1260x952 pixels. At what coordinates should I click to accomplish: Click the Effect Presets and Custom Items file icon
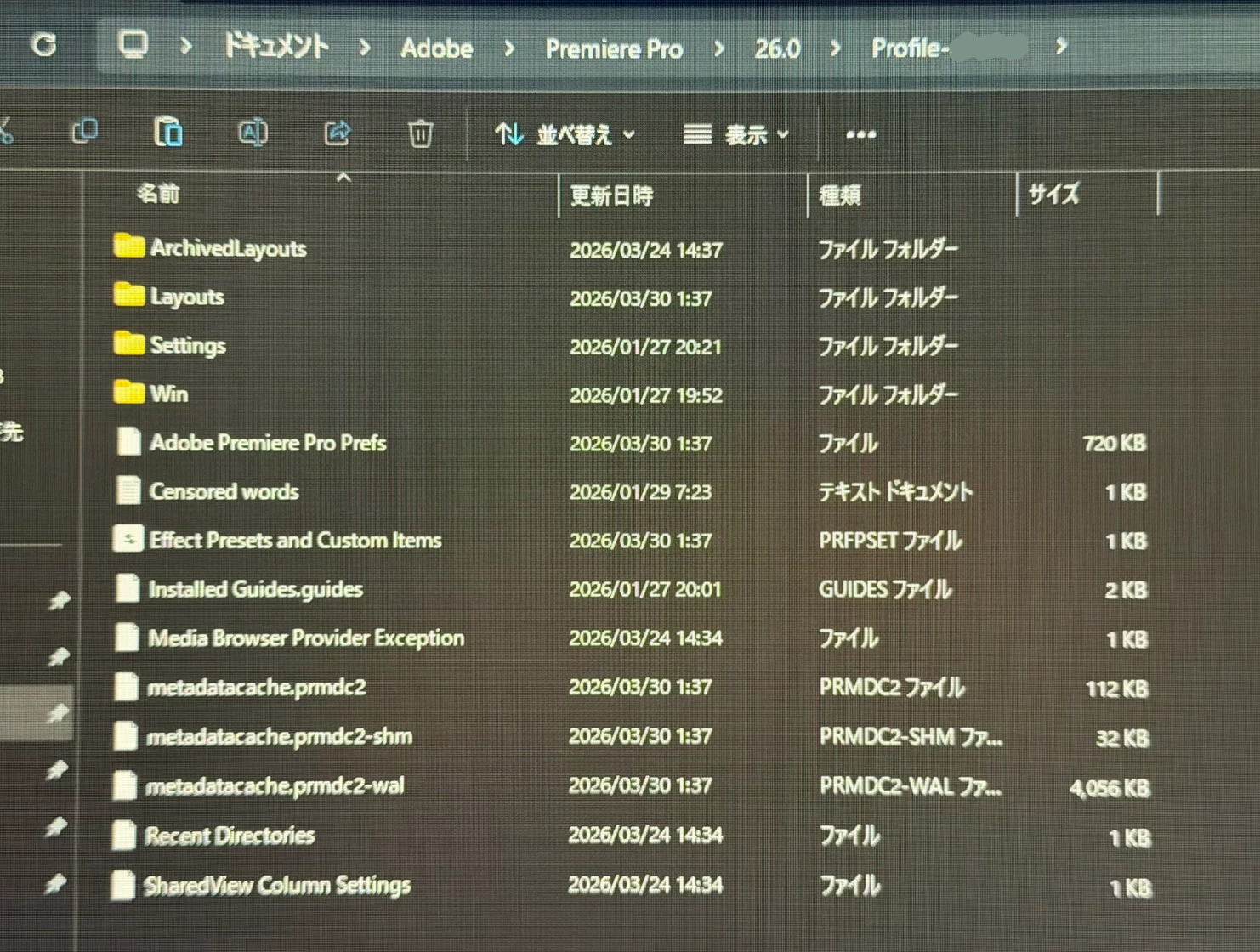[128, 539]
